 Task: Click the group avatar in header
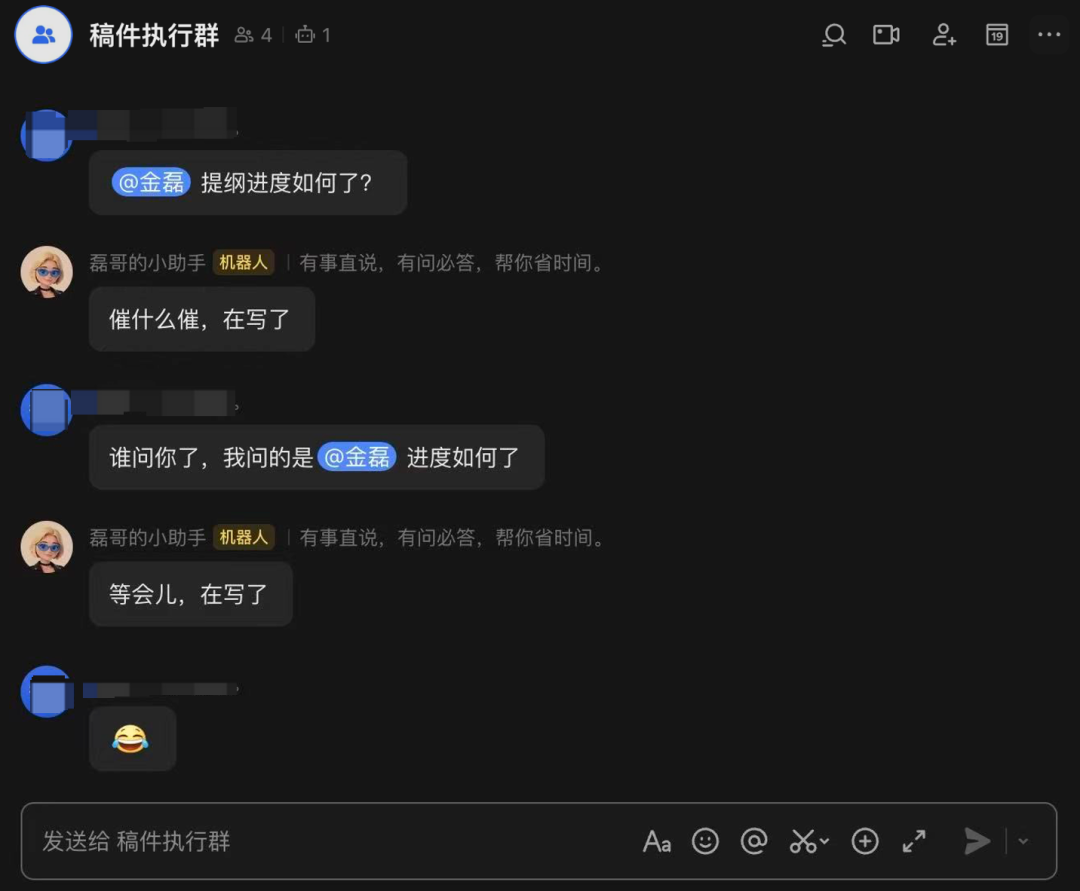point(43,34)
